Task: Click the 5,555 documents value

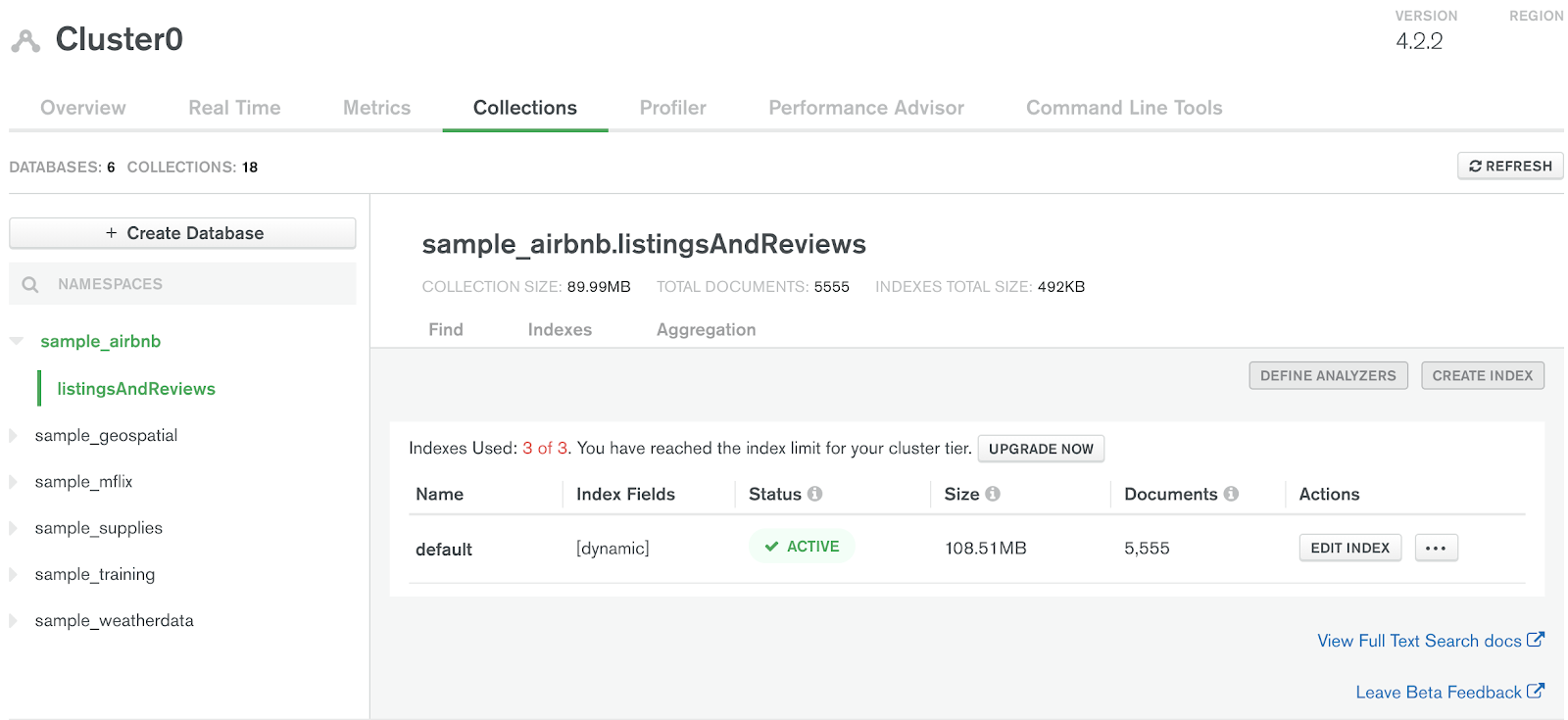Action: coord(1147,549)
